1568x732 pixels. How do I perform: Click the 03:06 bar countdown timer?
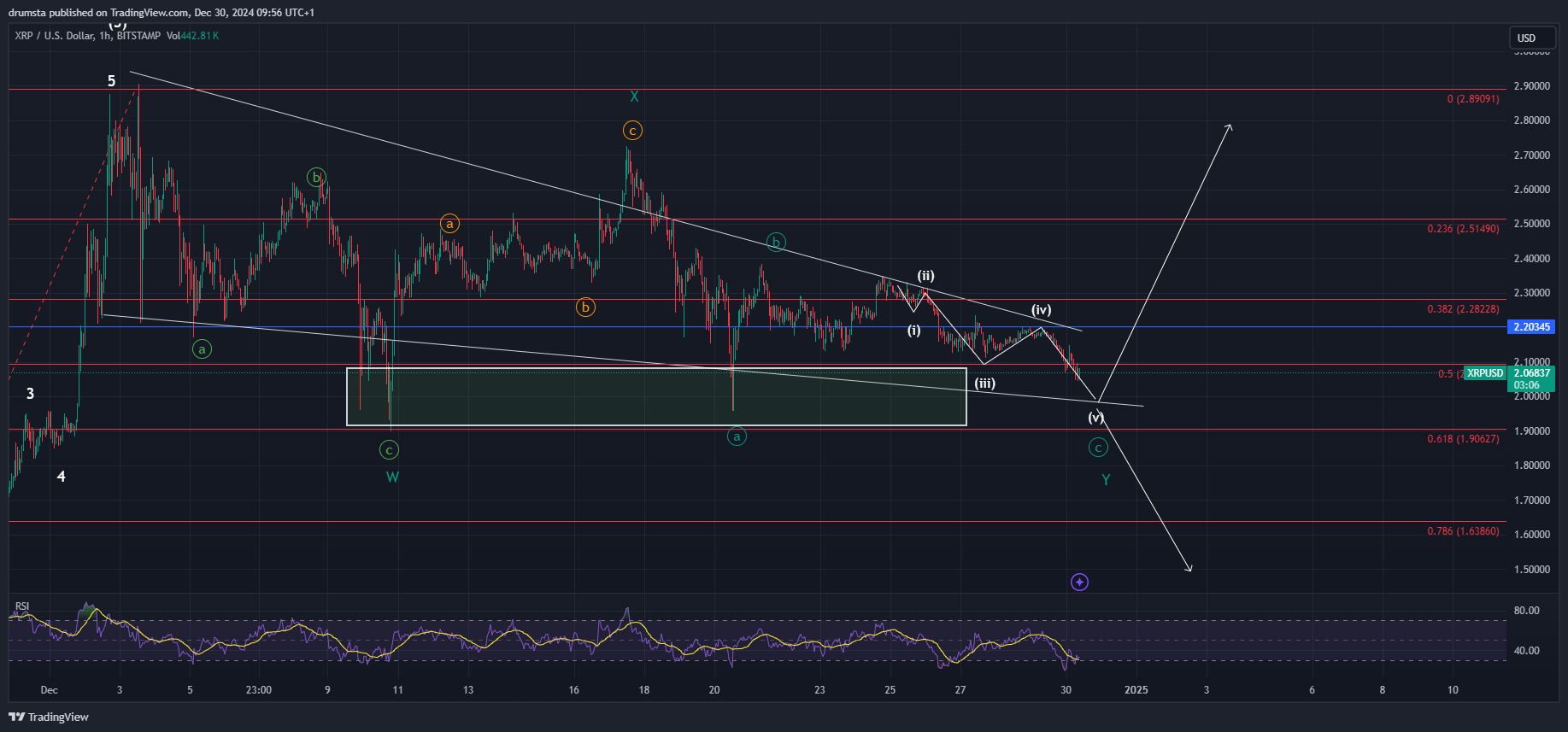pyautogui.click(x=1526, y=385)
